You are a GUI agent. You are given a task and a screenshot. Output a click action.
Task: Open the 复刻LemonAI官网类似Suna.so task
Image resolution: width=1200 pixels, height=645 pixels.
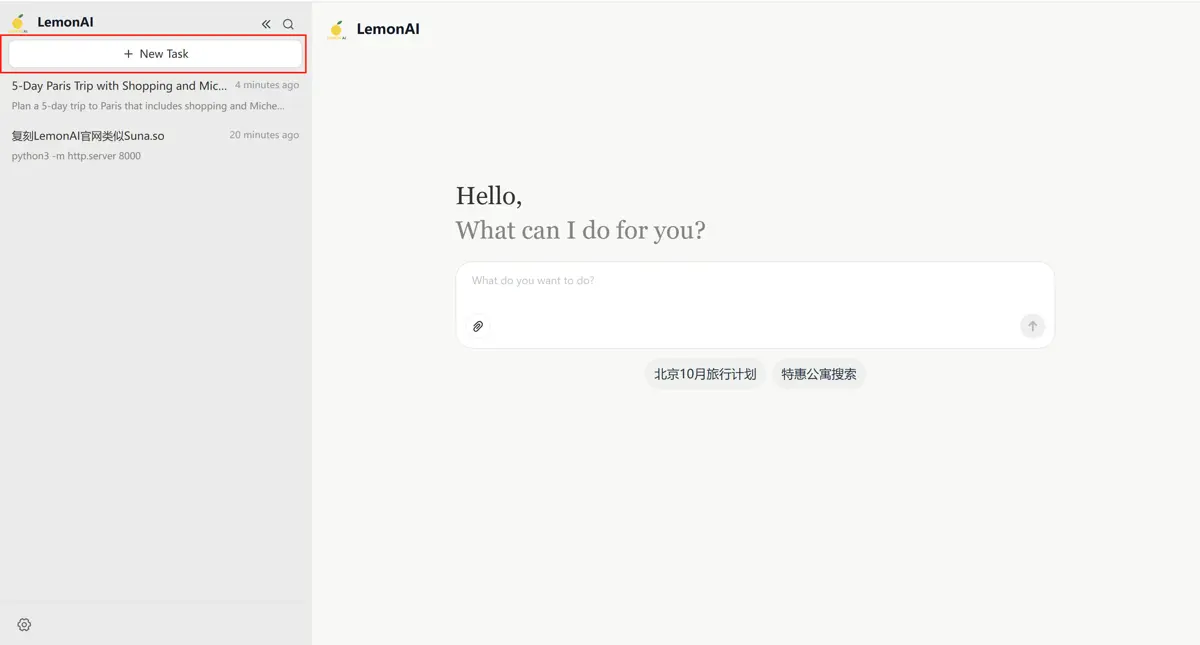click(x=88, y=136)
